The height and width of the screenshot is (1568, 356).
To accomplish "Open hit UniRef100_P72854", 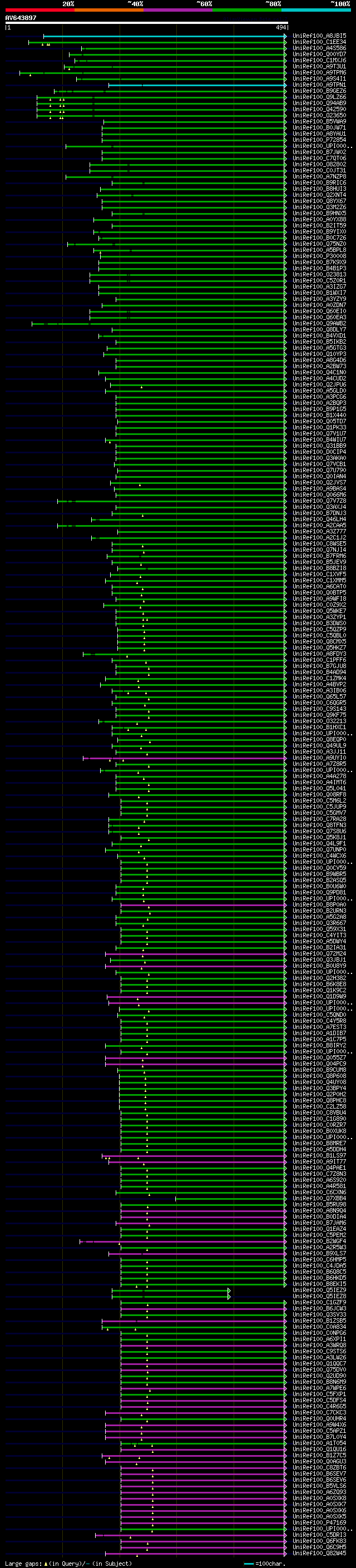I will [x=319, y=140].
